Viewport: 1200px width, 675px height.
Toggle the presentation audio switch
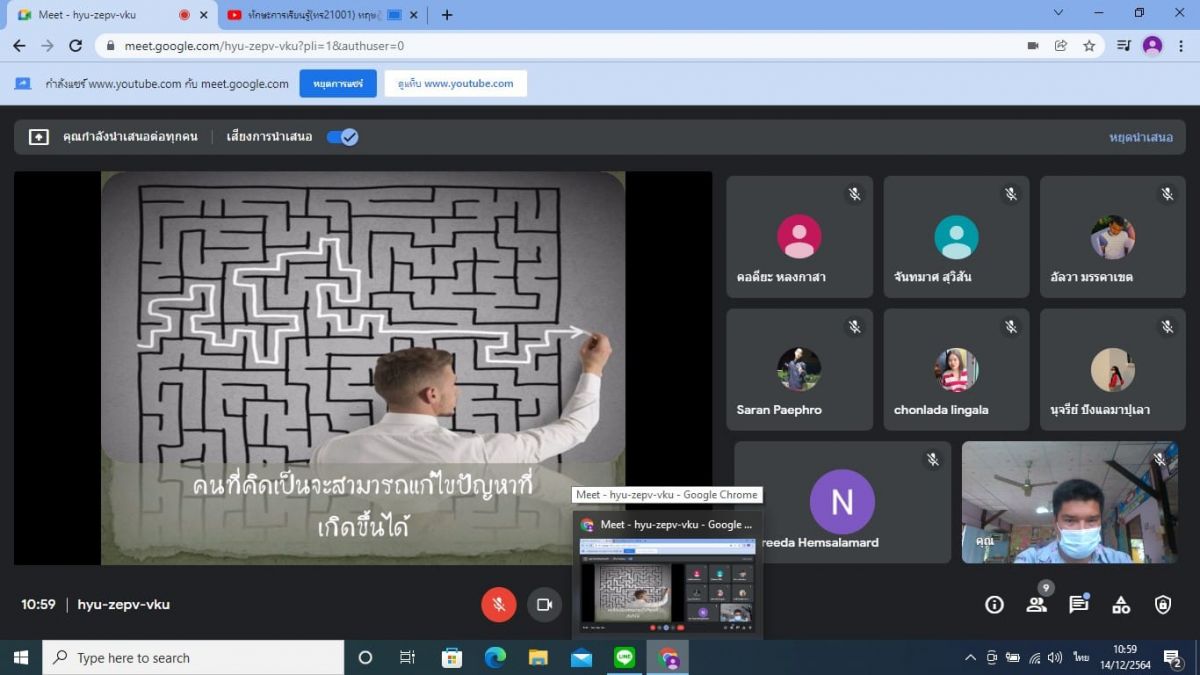click(342, 137)
